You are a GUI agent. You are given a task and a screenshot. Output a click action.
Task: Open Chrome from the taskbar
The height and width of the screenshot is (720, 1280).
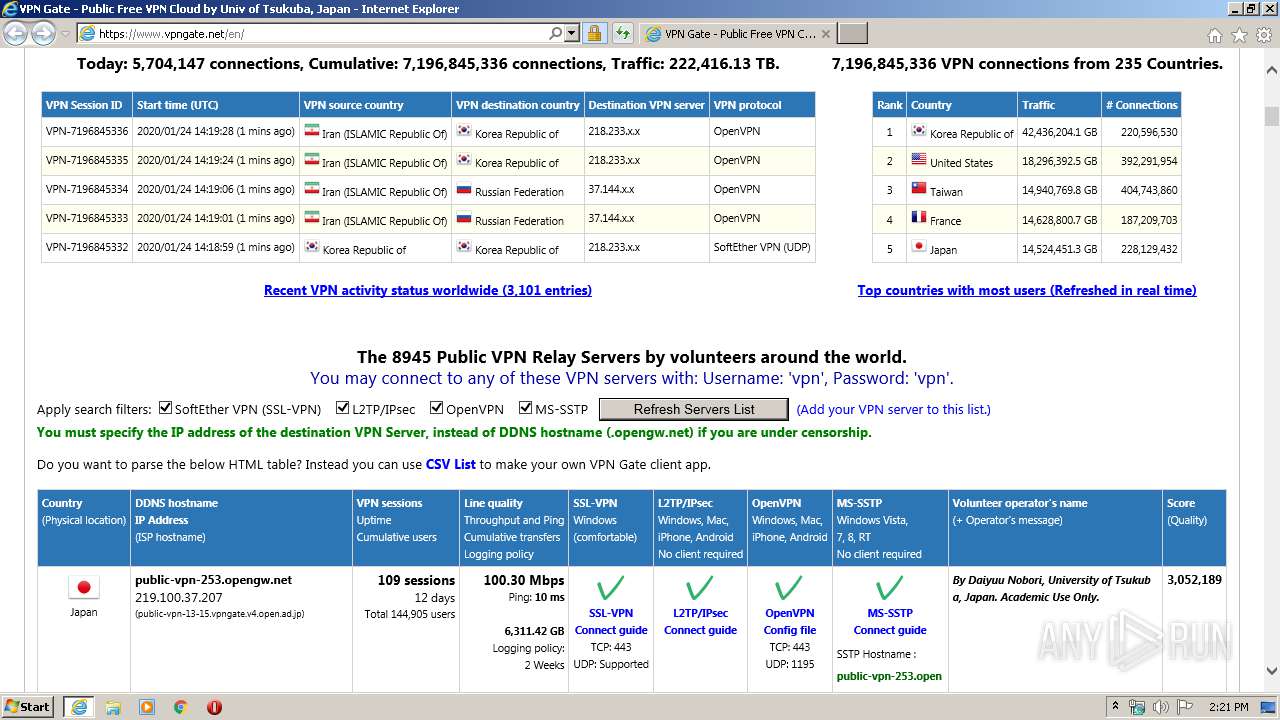coord(180,707)
